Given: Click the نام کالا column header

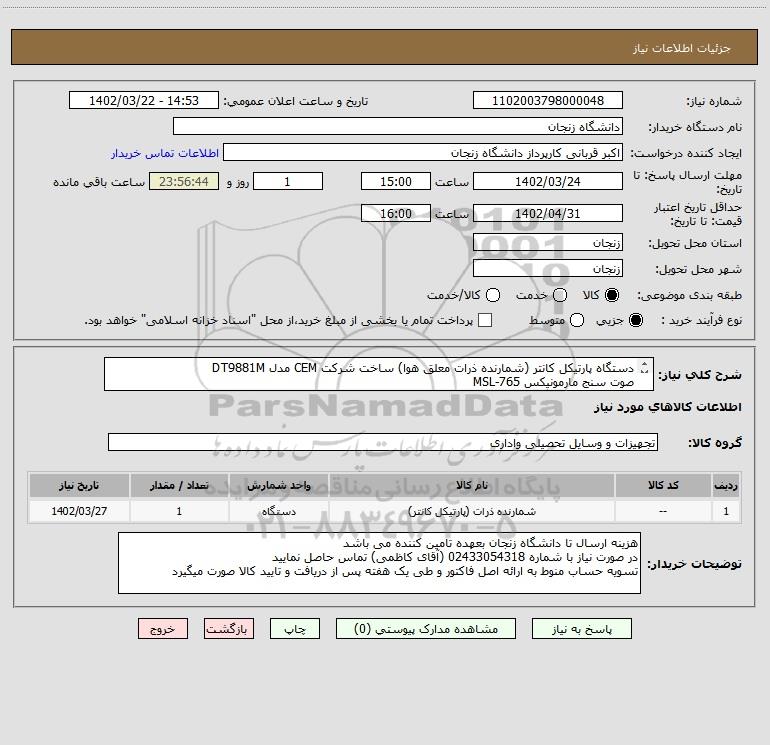Looking at the screenshot, I should [471, 485].
